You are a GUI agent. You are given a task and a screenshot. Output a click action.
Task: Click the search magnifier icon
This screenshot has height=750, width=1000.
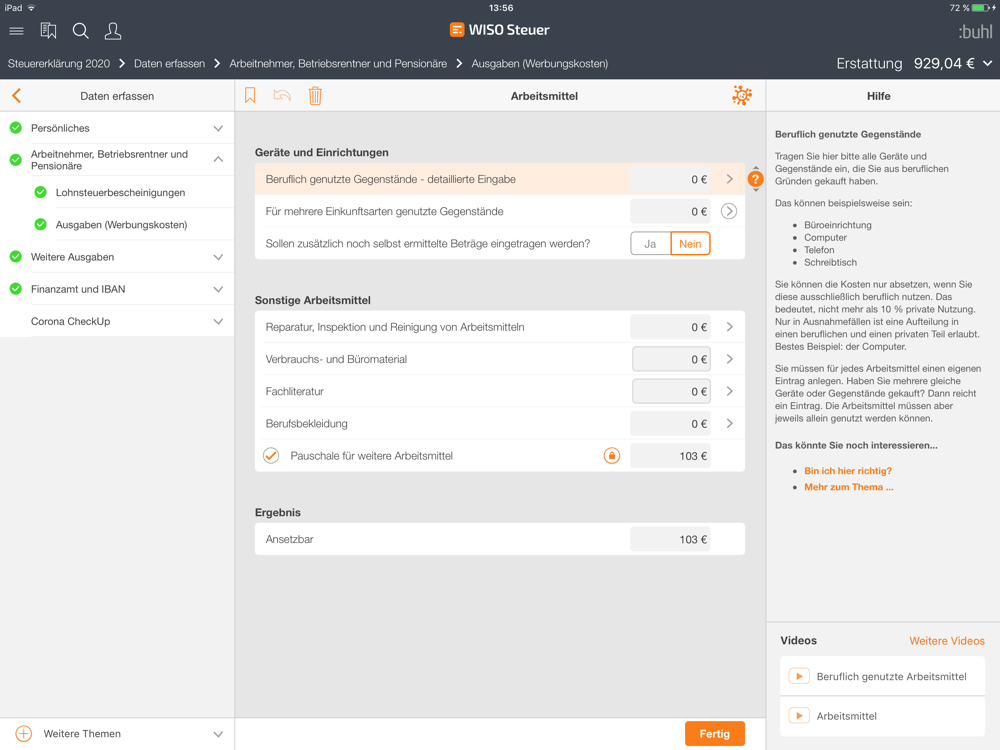pos(80,31)
